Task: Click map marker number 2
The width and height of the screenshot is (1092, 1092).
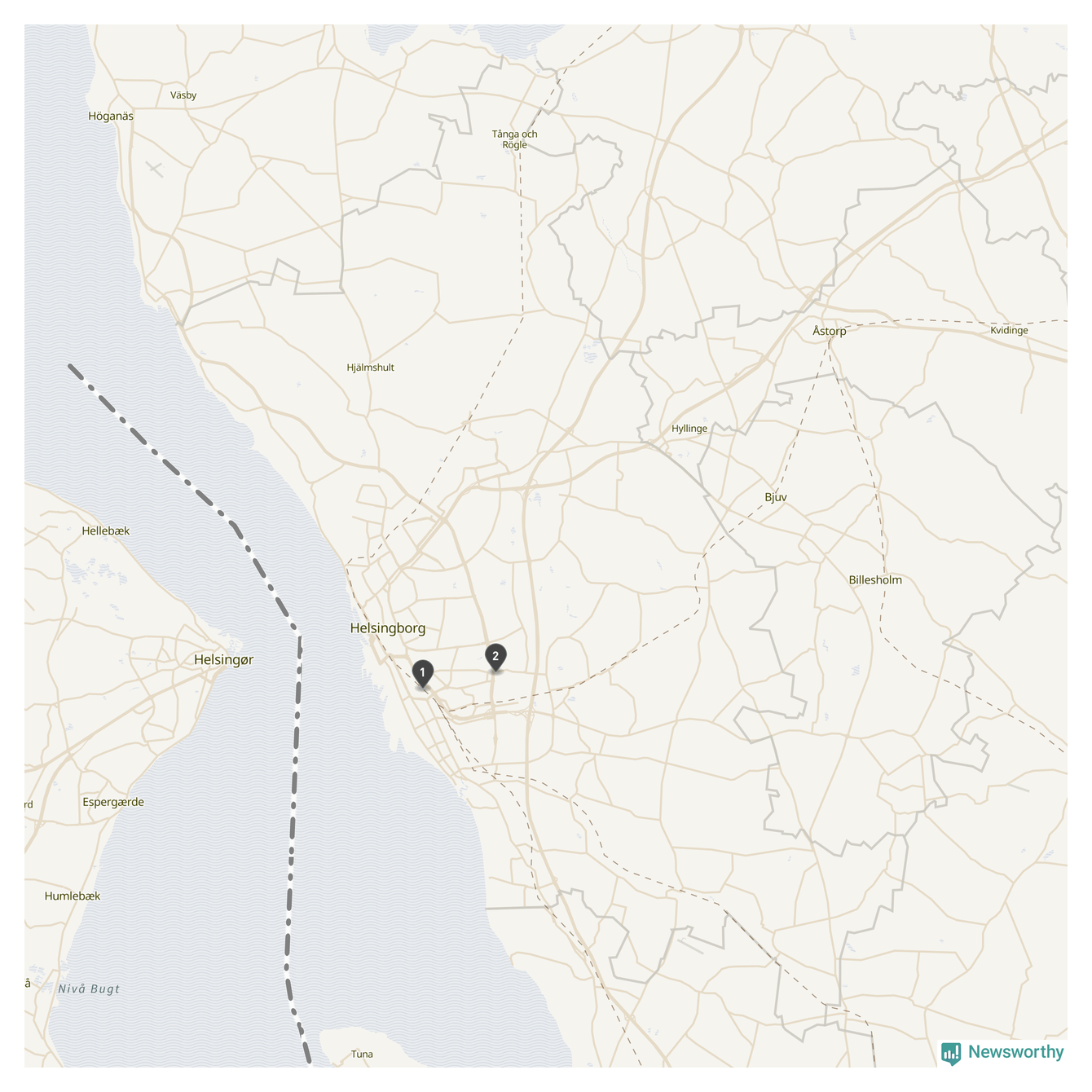Action: tap(495, 657)
